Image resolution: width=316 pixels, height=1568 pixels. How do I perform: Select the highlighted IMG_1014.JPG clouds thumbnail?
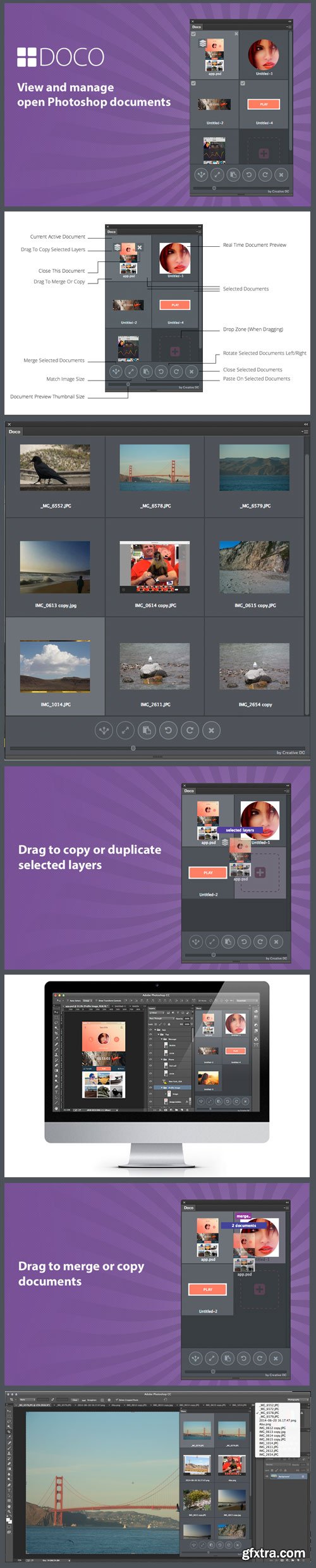pyautogui.click(x=55, y=667)
